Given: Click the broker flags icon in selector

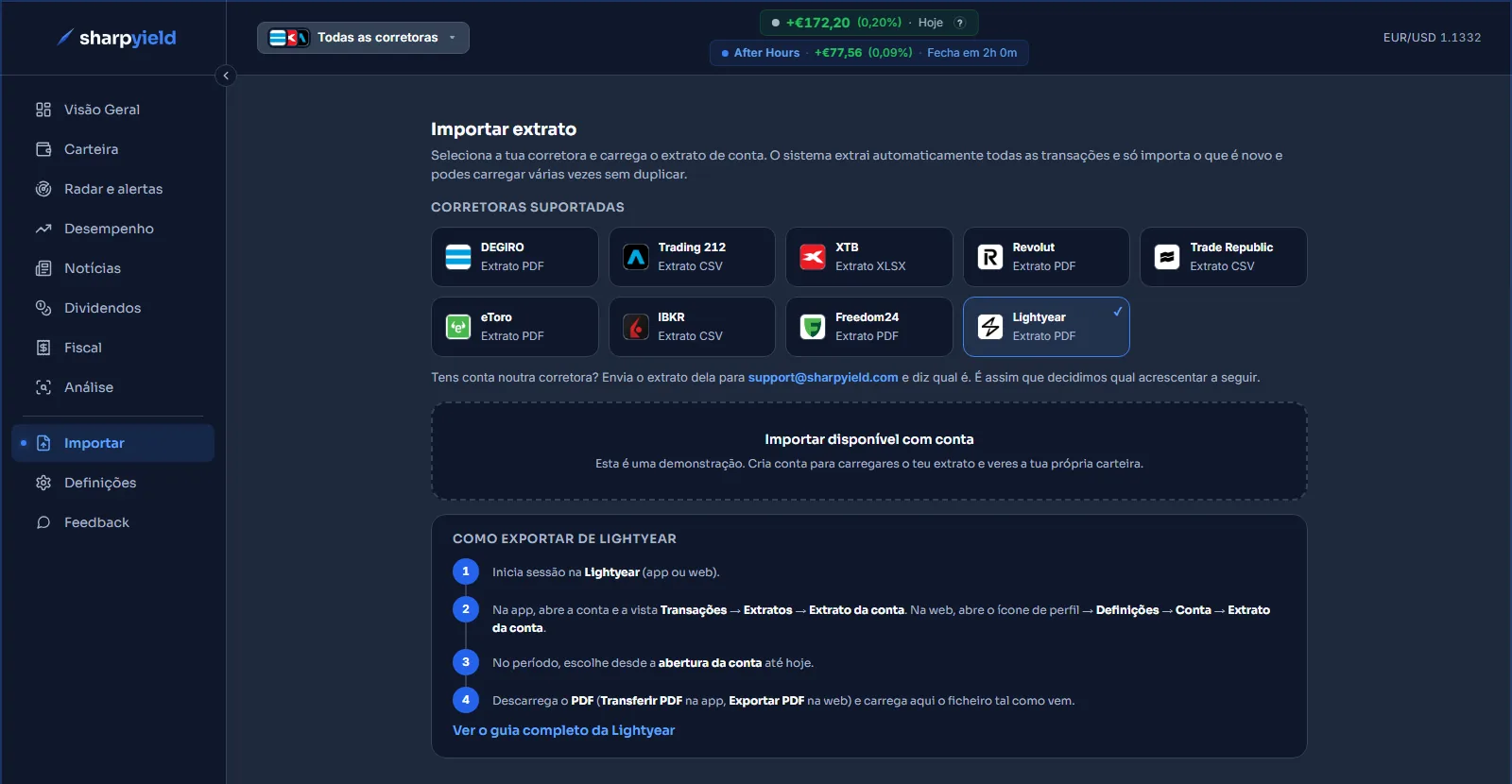Looking at the screenshot, I should pos(289,38).
